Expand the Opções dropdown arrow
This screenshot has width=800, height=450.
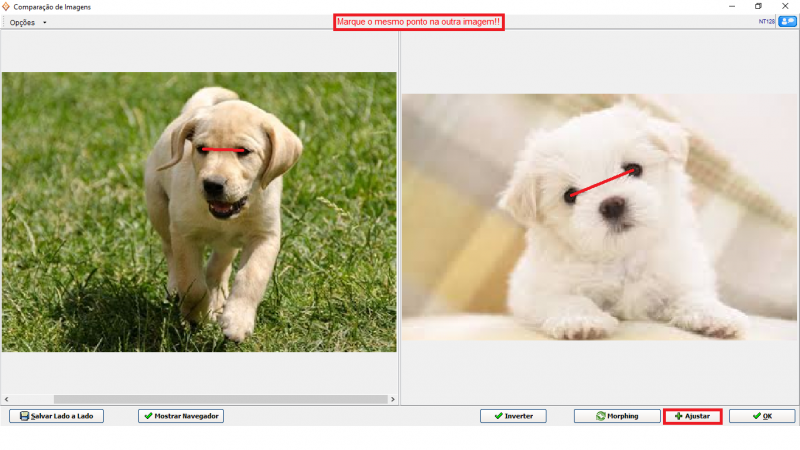pos(45,22)
